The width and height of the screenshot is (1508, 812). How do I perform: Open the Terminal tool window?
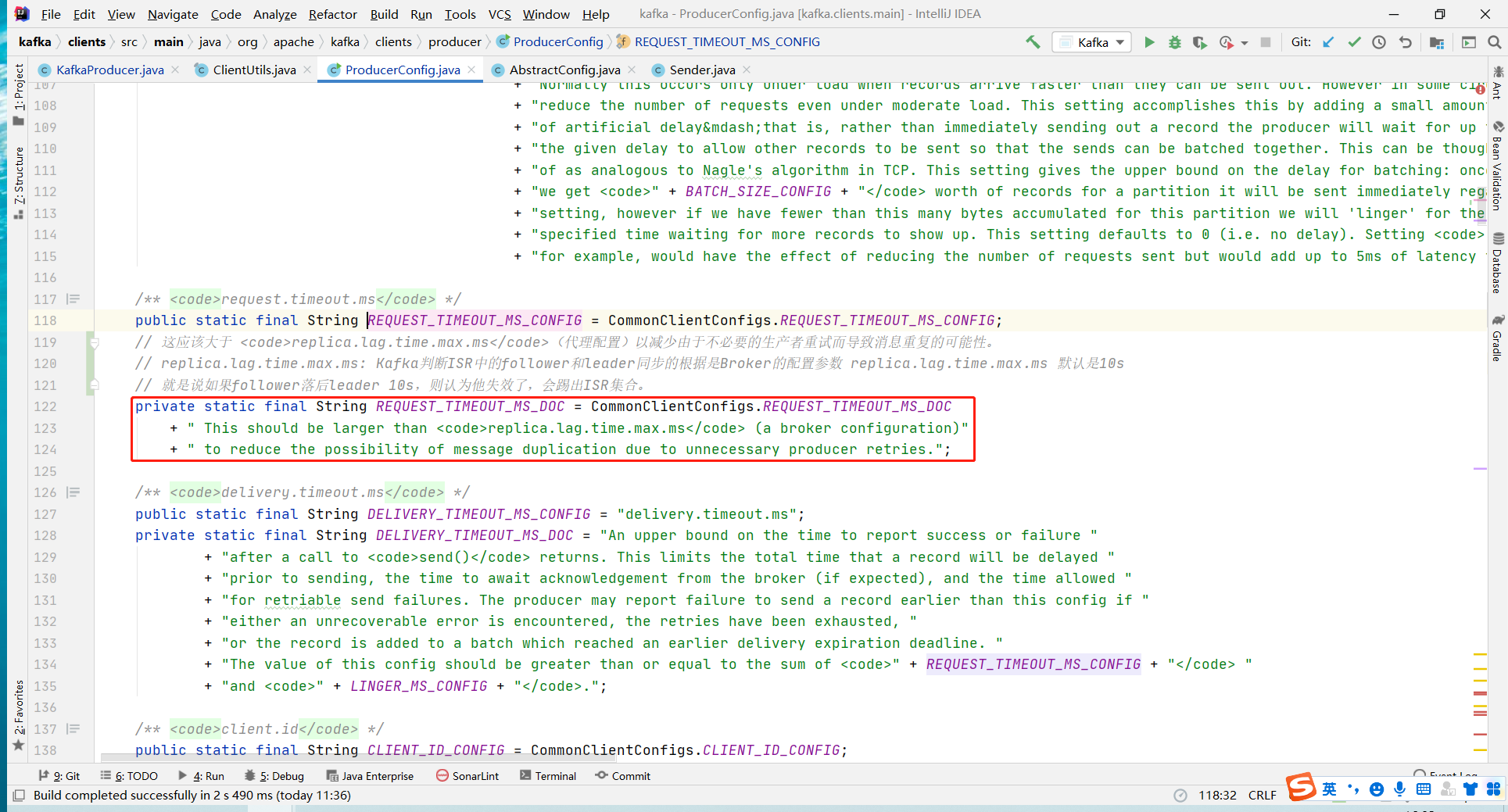(547, 776)
